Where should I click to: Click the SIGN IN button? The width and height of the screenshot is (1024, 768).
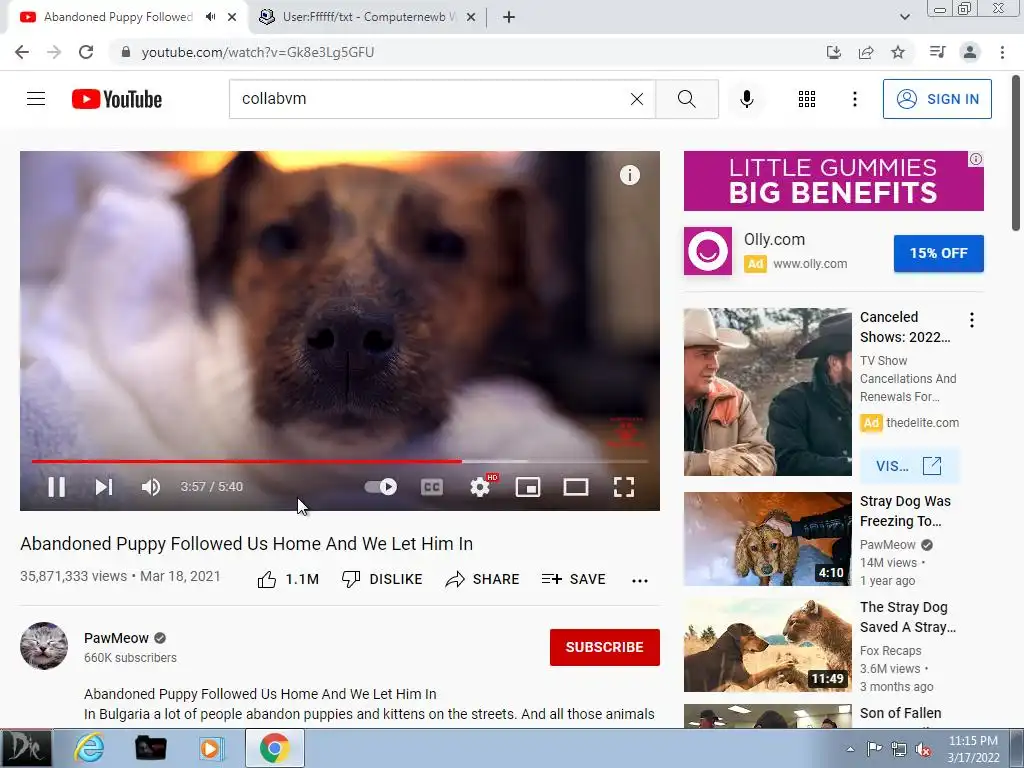937,99
